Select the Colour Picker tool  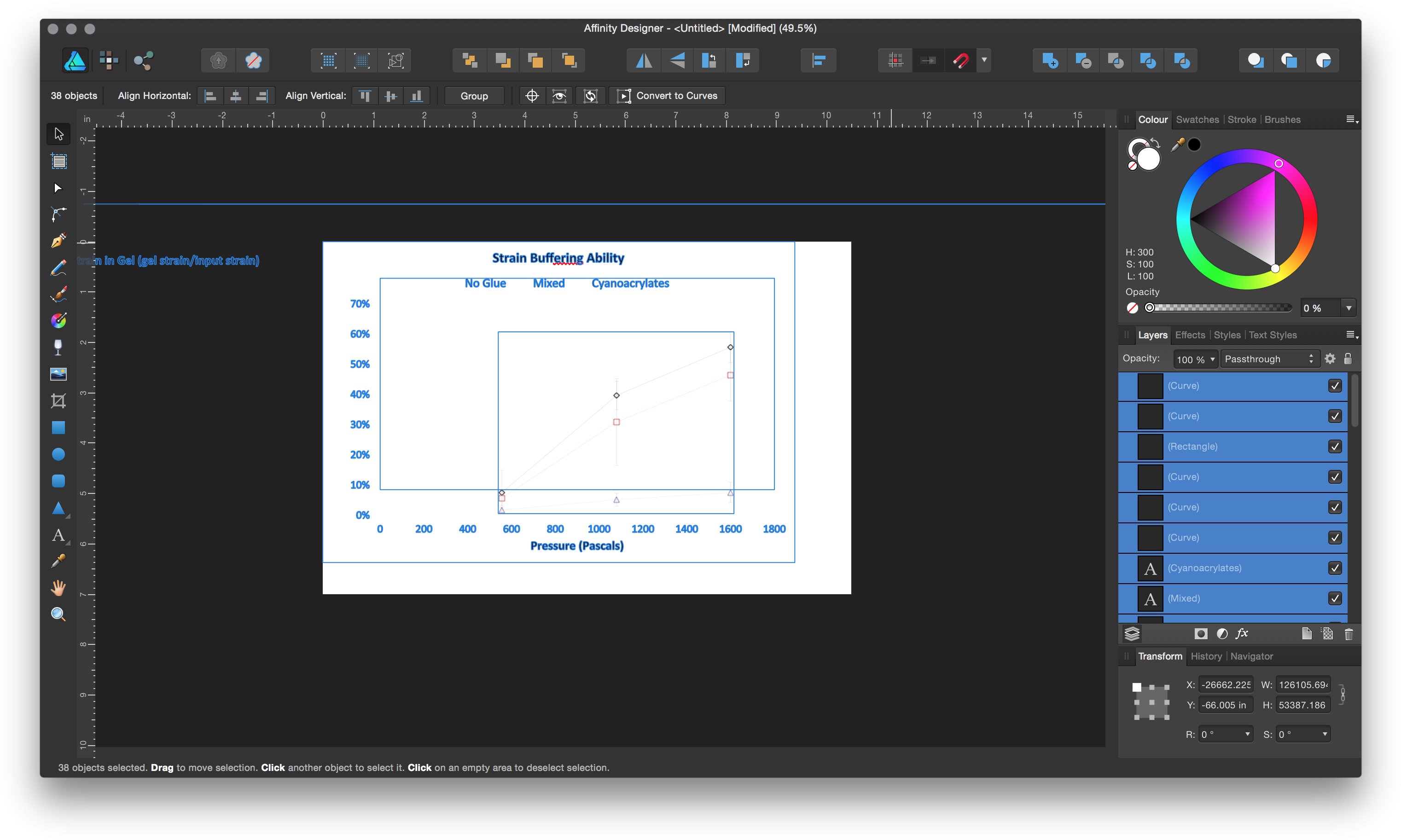pyautogui.click(x=58, y=560)
